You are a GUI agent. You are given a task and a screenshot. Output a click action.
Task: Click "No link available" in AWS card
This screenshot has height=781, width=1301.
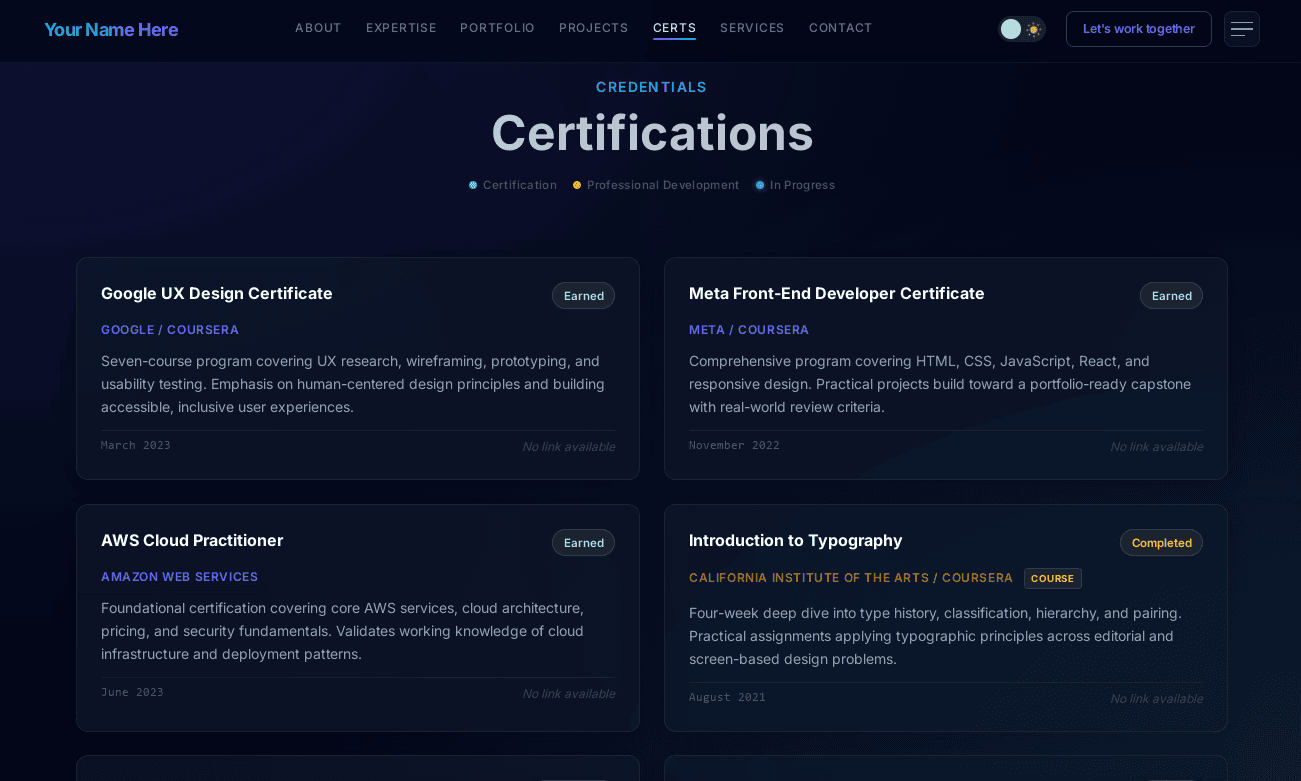568,693
